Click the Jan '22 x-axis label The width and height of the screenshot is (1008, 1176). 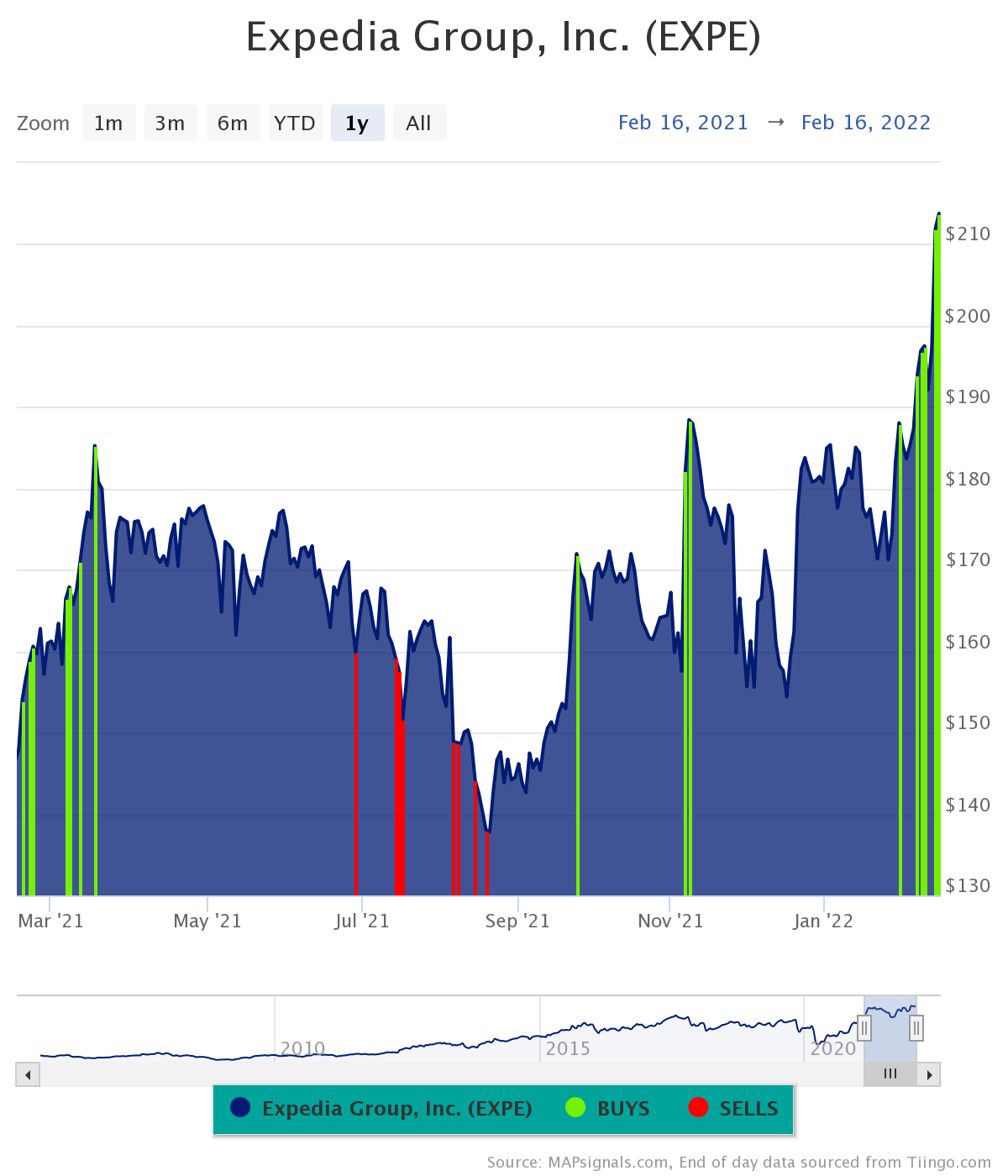coord(823,921)
